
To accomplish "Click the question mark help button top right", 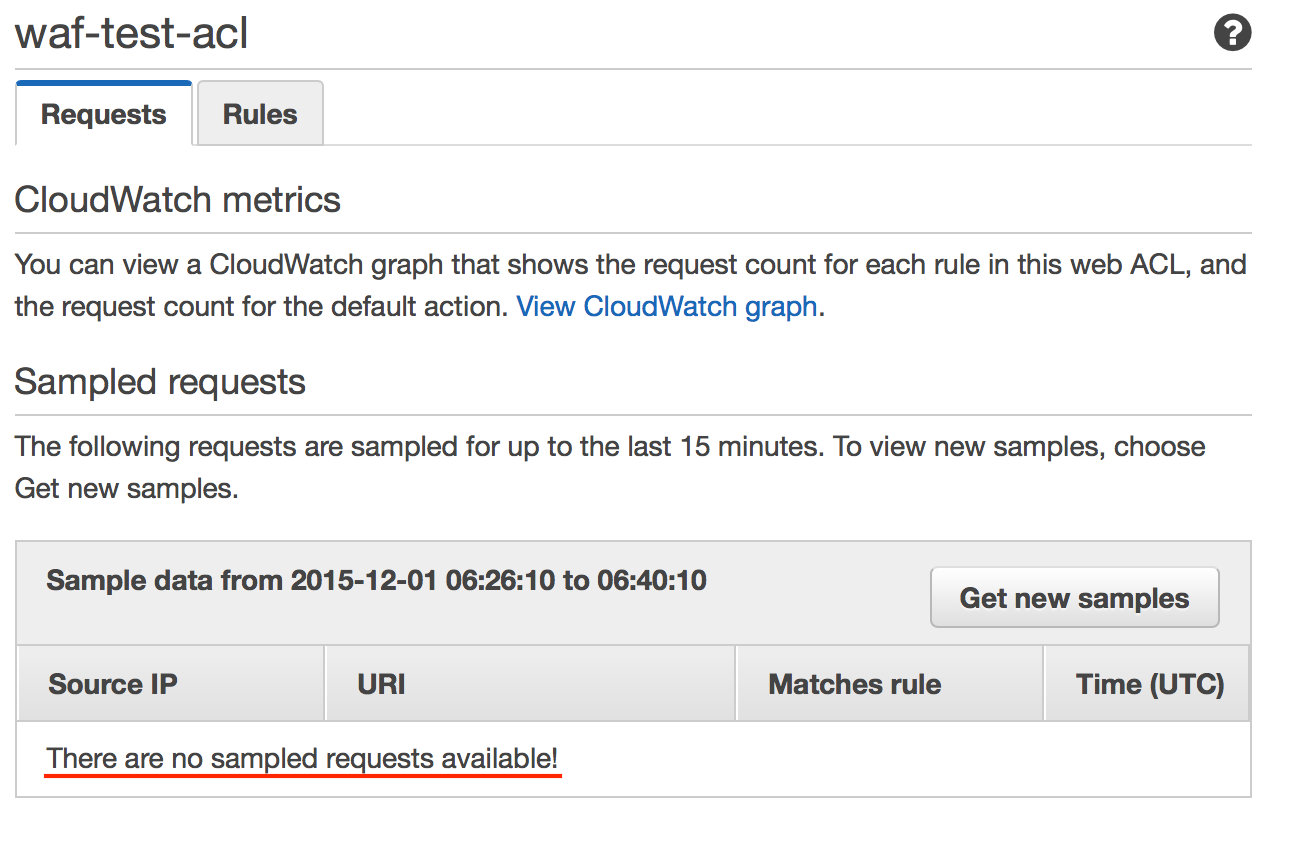I will pyautogui.click(x=1233, y=32).
